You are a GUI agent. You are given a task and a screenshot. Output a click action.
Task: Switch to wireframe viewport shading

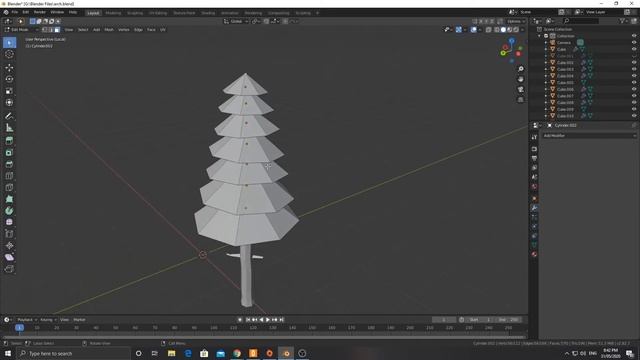(497, 30)
